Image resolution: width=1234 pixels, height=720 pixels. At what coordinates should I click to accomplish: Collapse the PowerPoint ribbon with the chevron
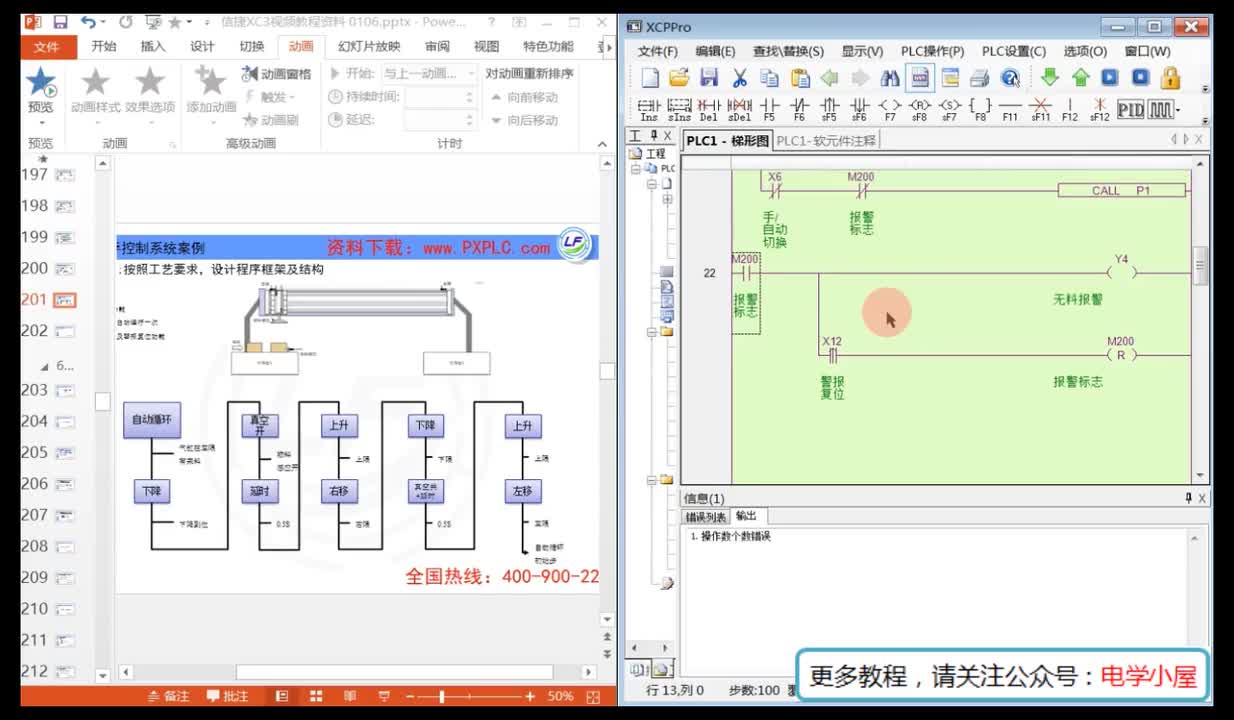pyautogui.click(x=602, y=144)
